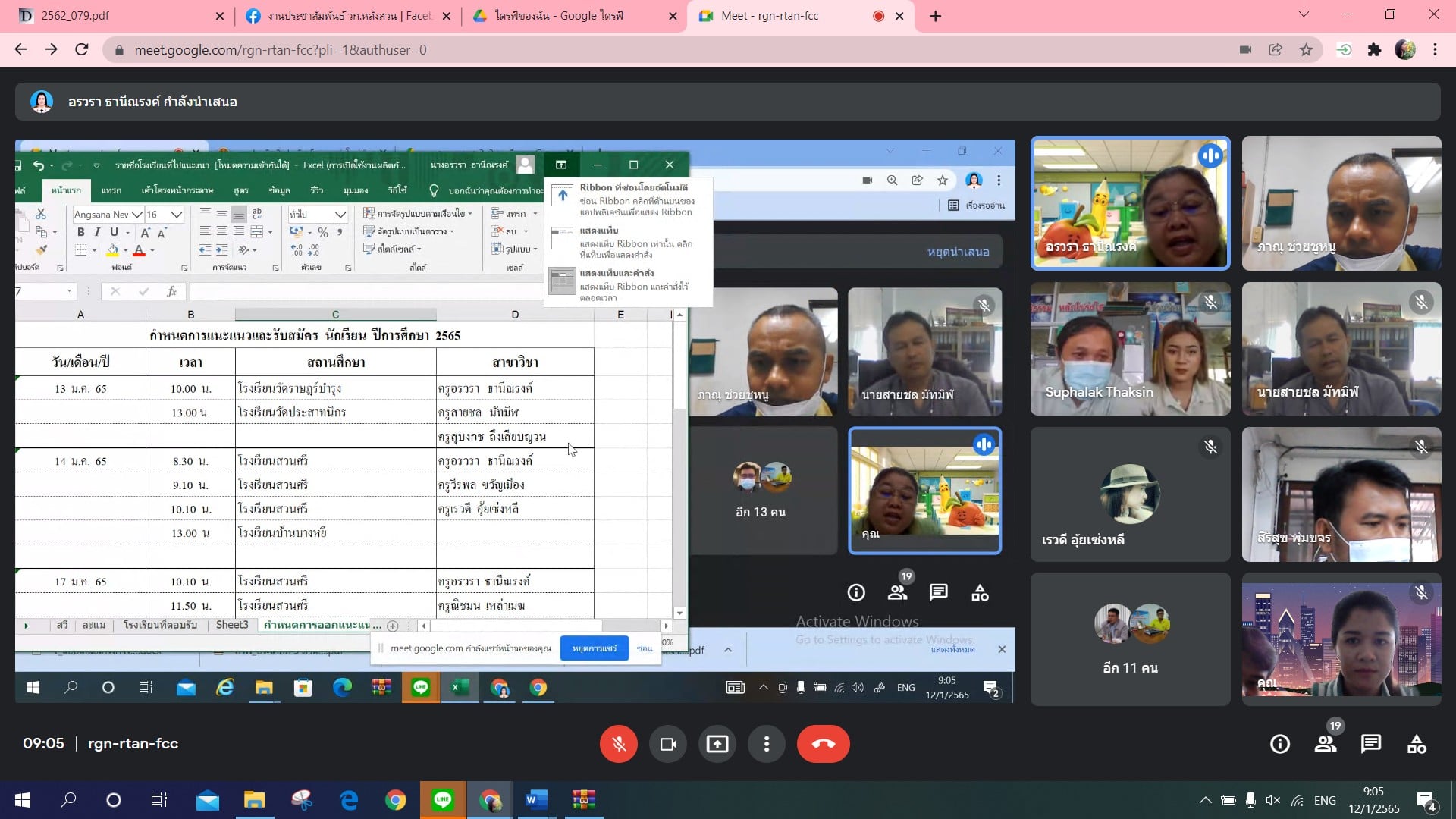Select the tile showing 11 more participants
This screenshot has width=1456, height=819.
[x=1130, y=639]
